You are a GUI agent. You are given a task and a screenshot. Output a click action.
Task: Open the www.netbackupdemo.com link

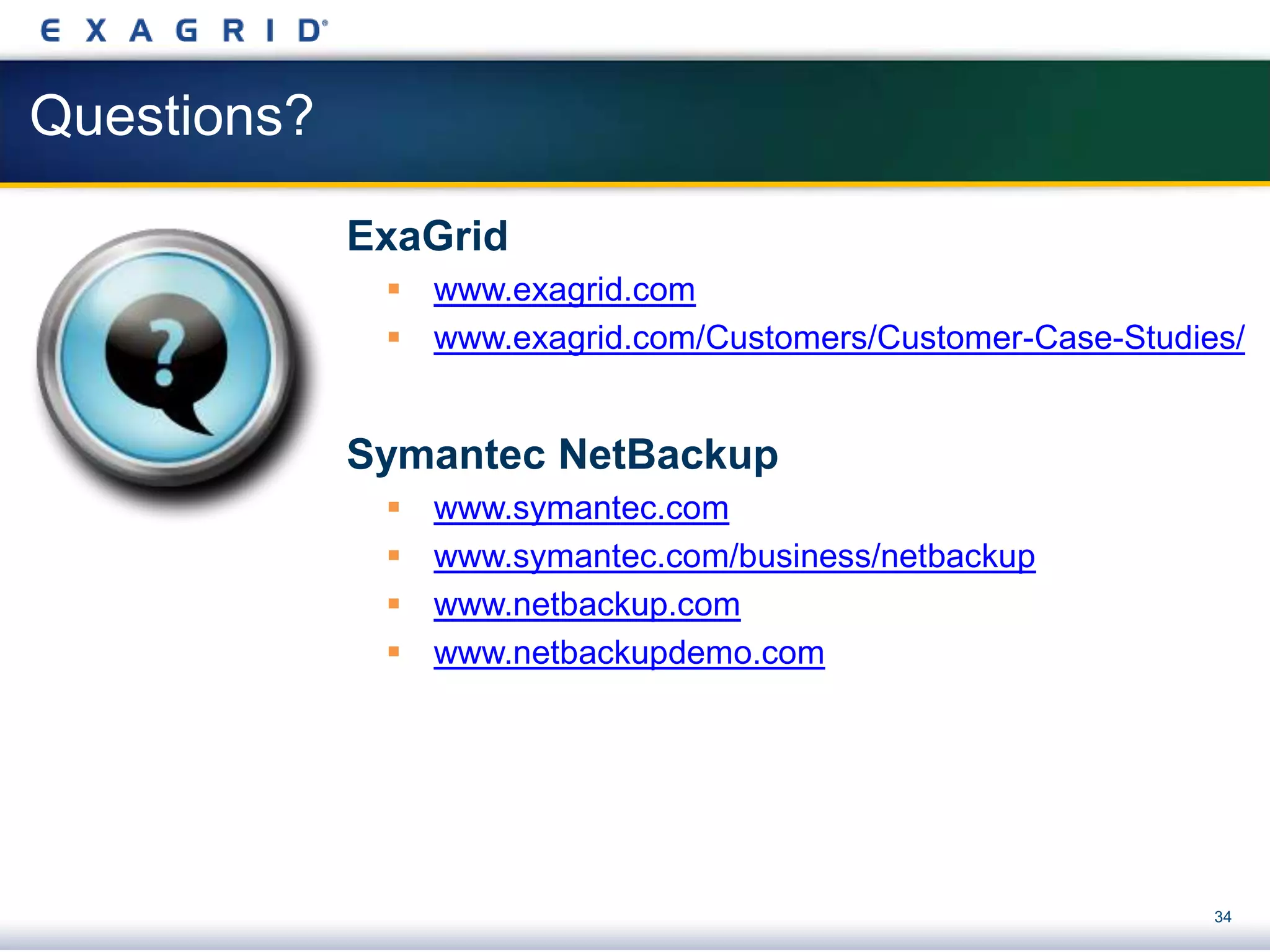point(629,653)
